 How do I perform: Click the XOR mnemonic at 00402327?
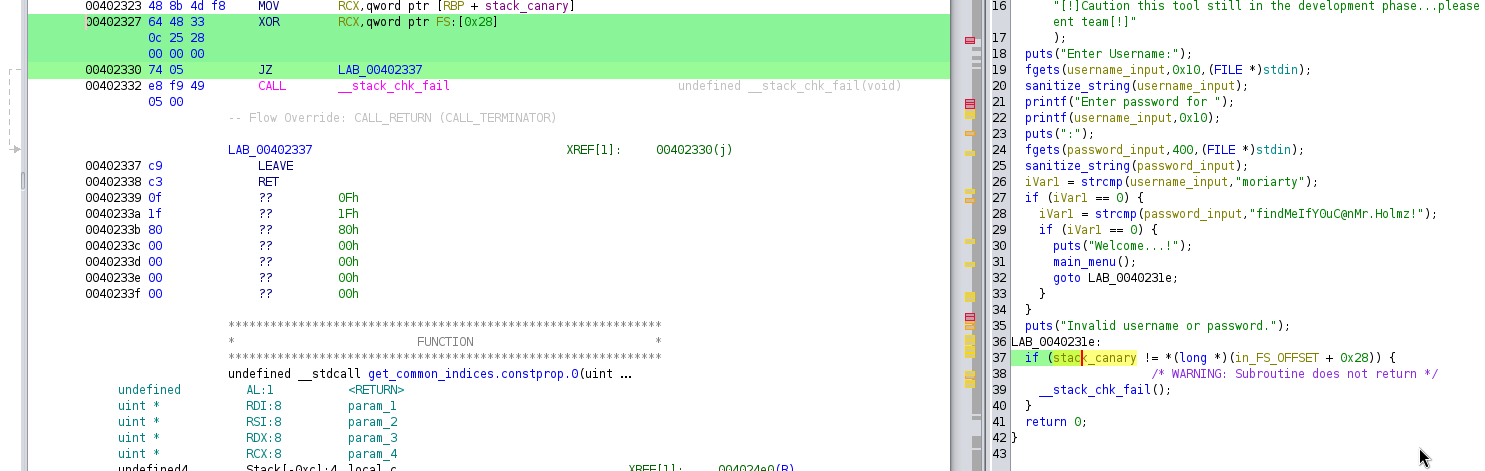[268, 22]
